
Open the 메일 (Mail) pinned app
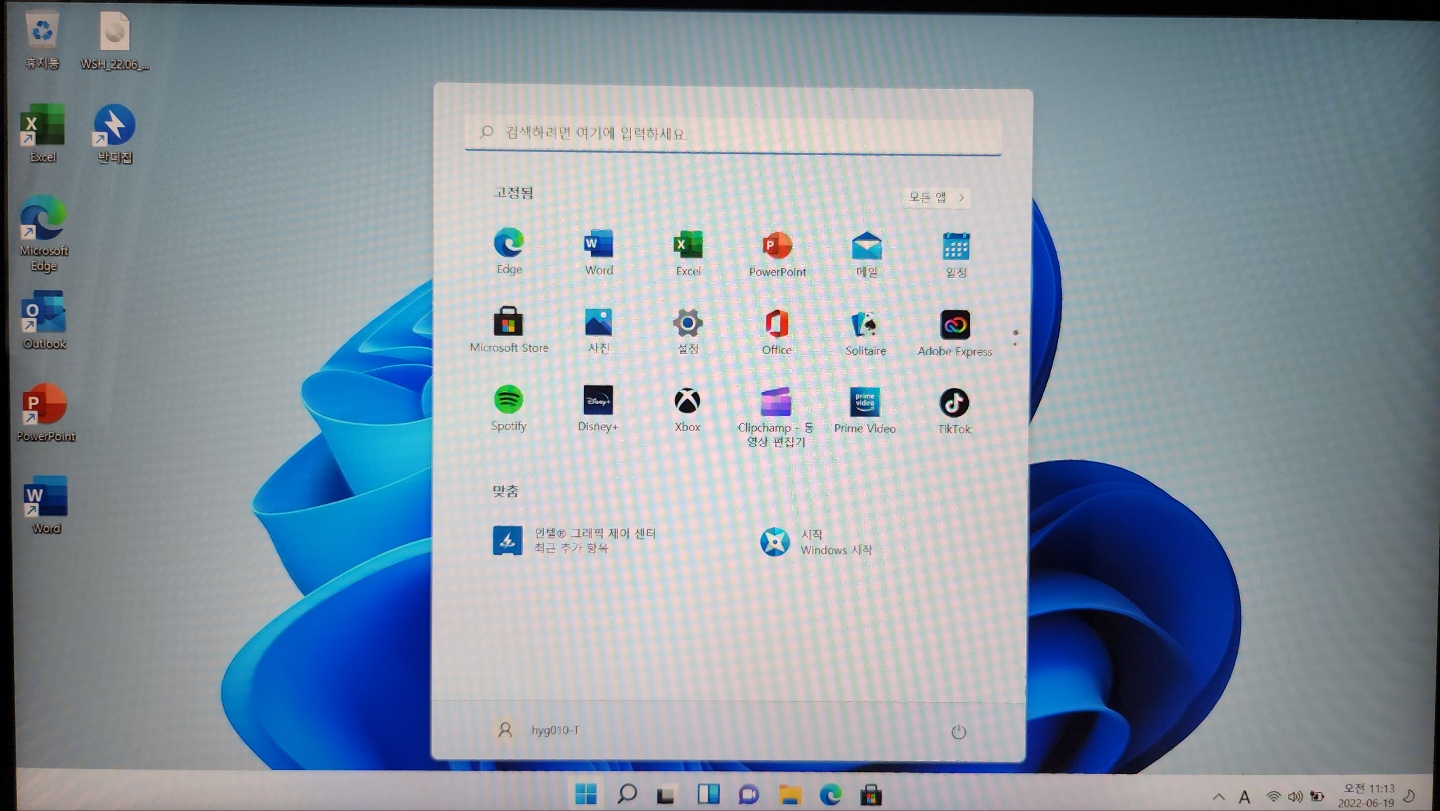866,253
